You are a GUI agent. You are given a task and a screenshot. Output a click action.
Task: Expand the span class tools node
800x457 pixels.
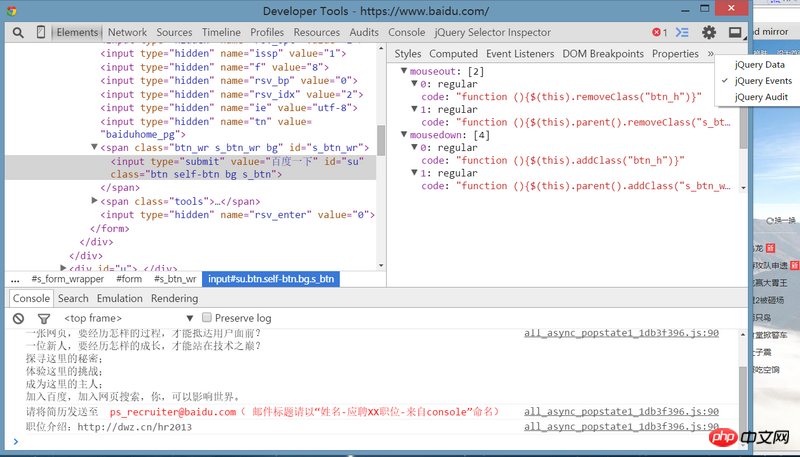pyautogui.click(x=95, y=201)
